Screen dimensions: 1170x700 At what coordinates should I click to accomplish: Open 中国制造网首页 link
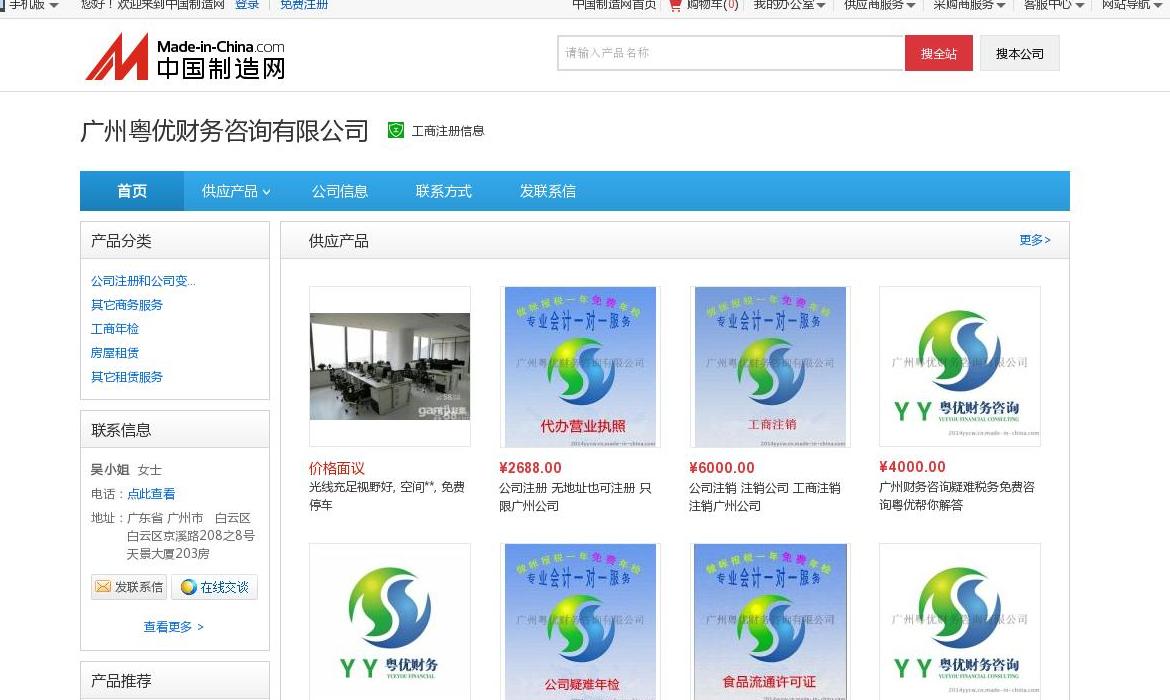click(614, 5)
